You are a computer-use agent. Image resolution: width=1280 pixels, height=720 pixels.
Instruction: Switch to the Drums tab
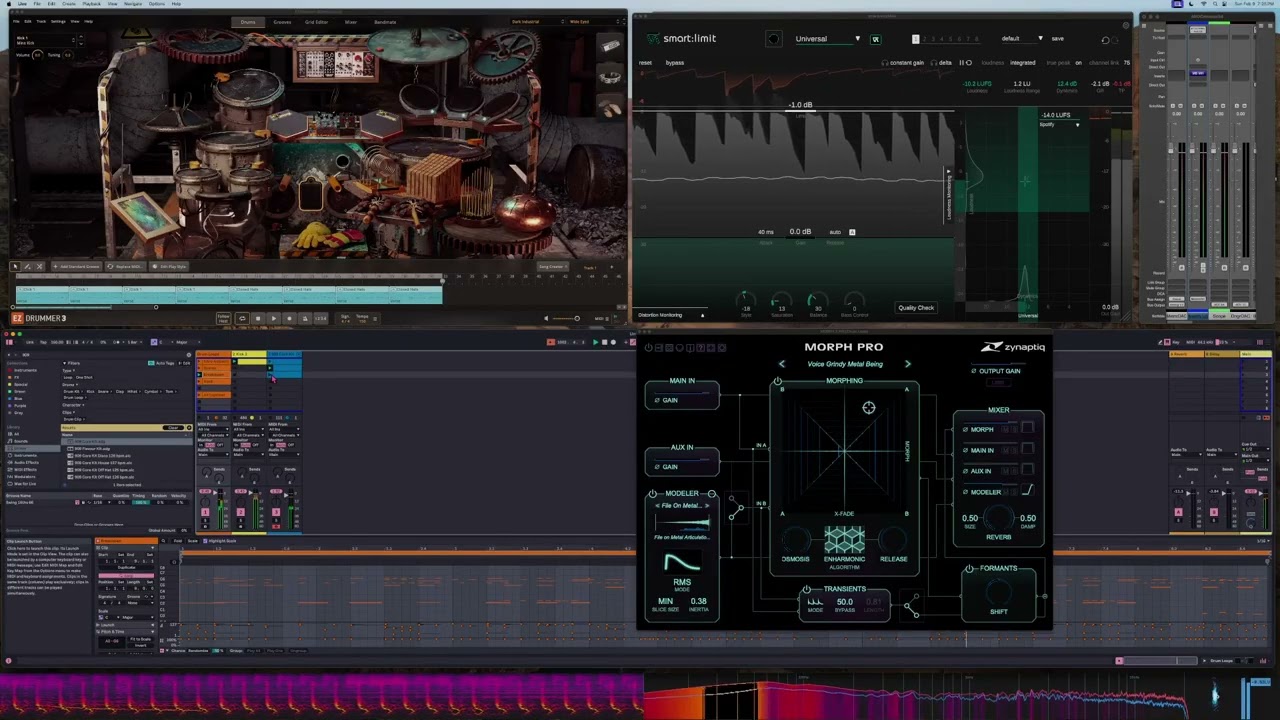(248, 21)
